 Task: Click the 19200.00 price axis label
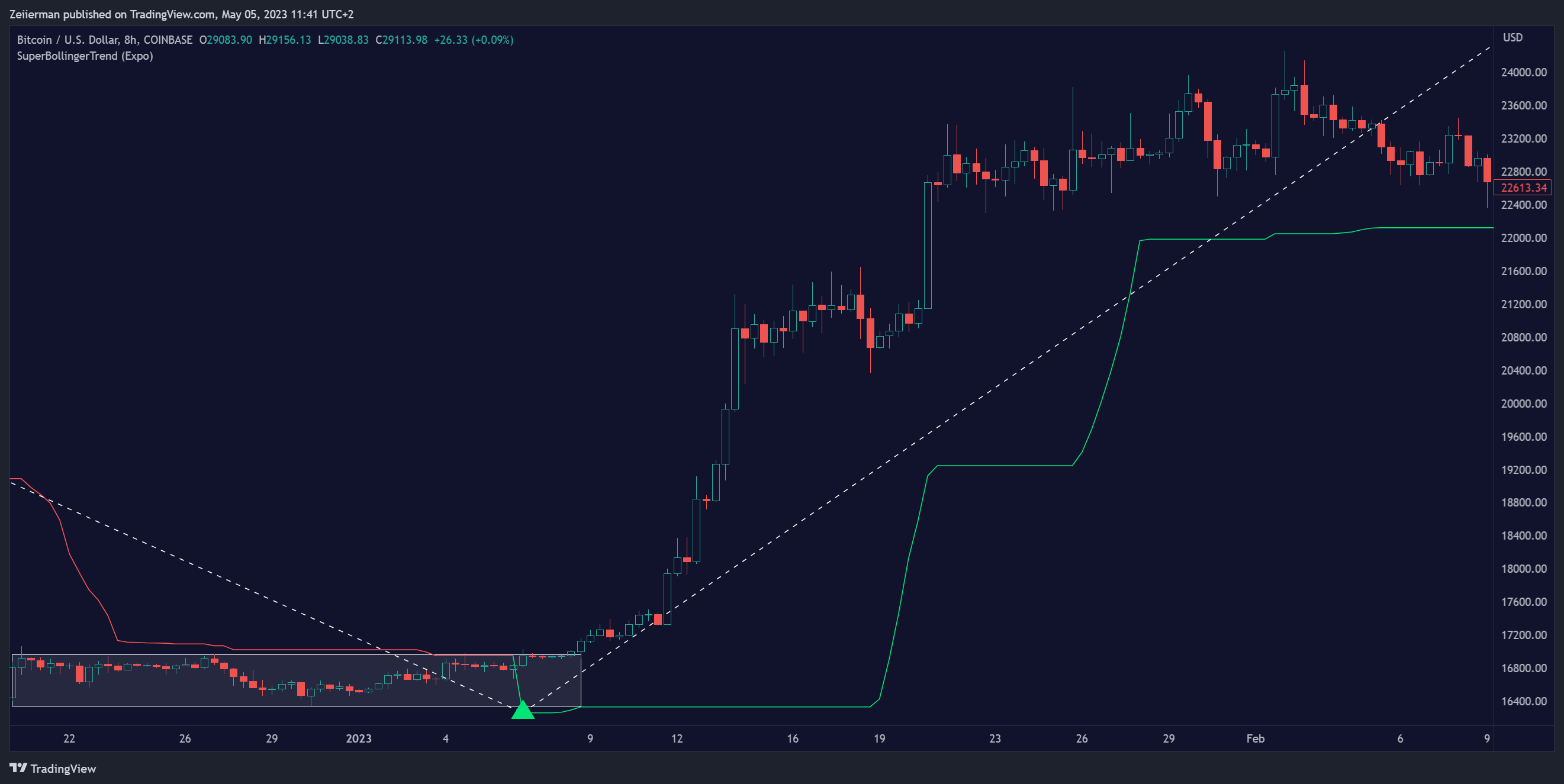tap(1523, 470)
